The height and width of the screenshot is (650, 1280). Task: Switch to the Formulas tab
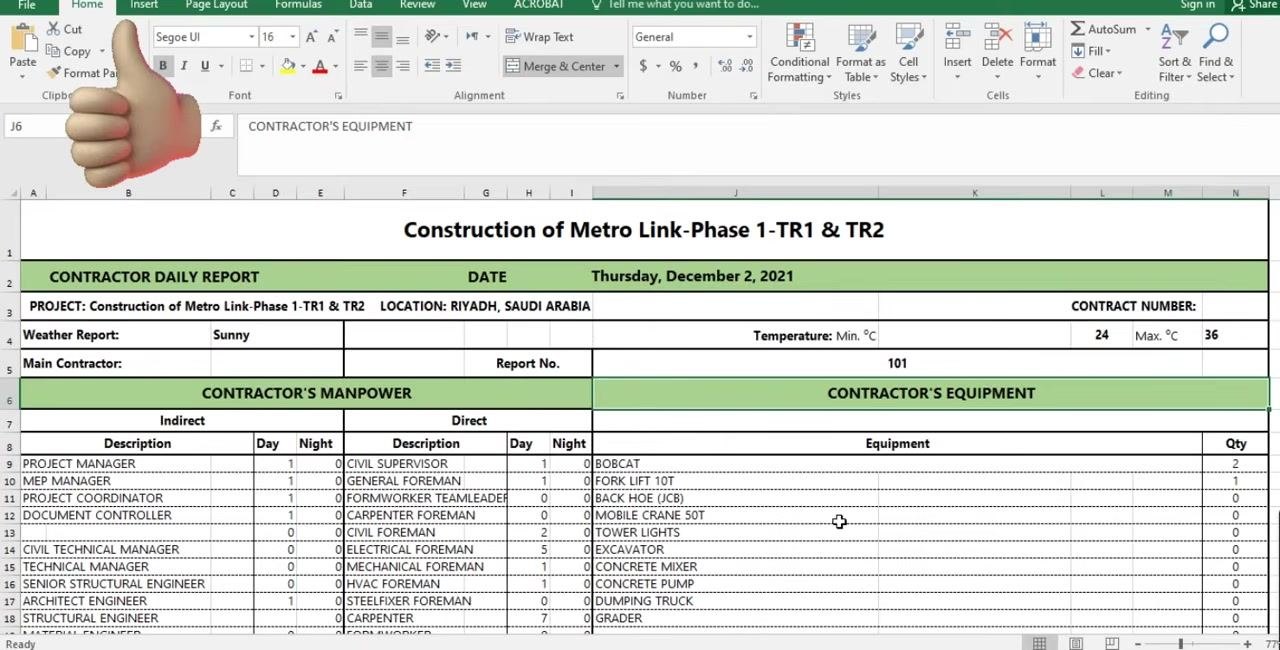coord(298,5)
